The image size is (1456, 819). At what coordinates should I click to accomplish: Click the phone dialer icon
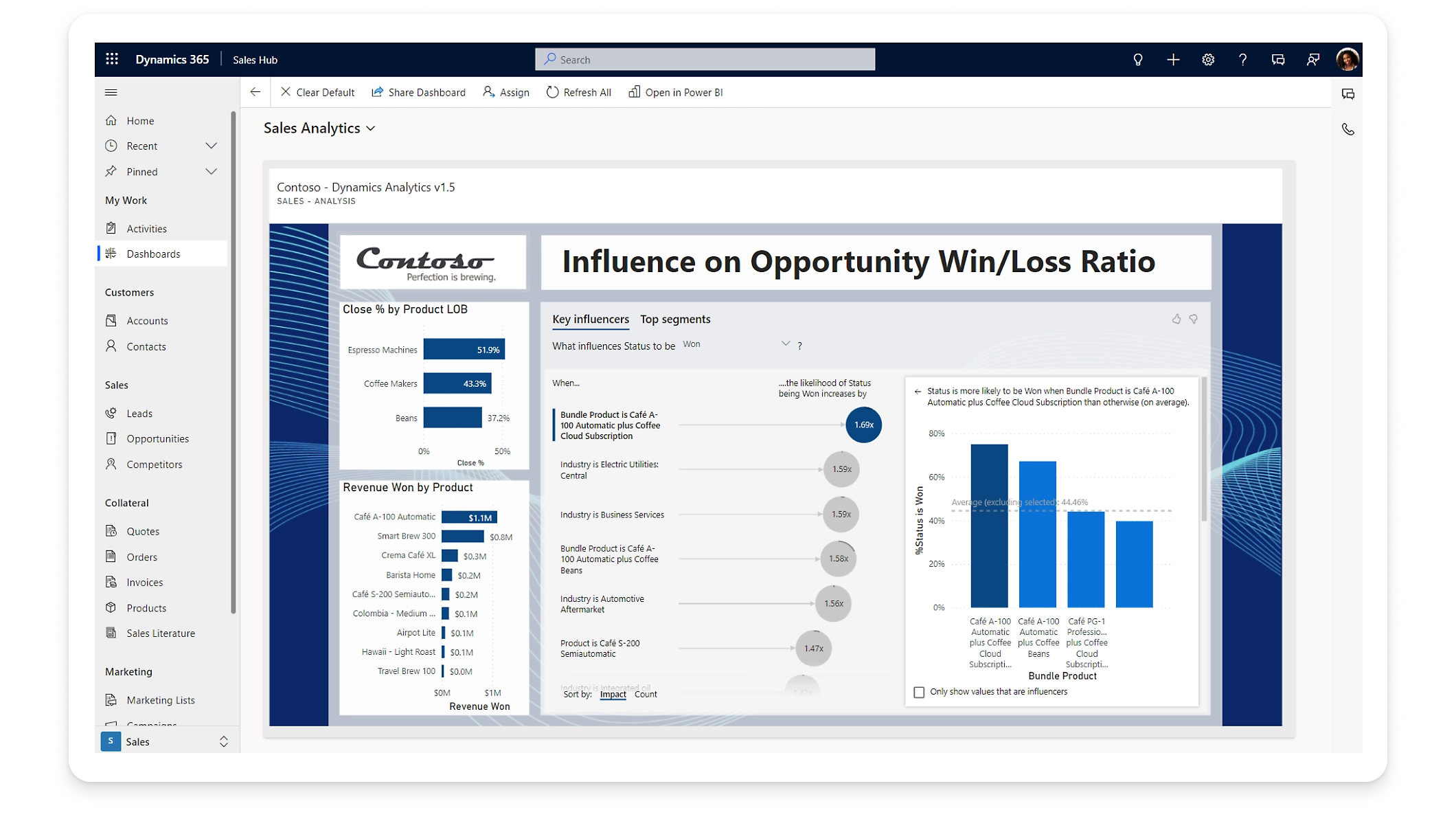pos(1347,129)
